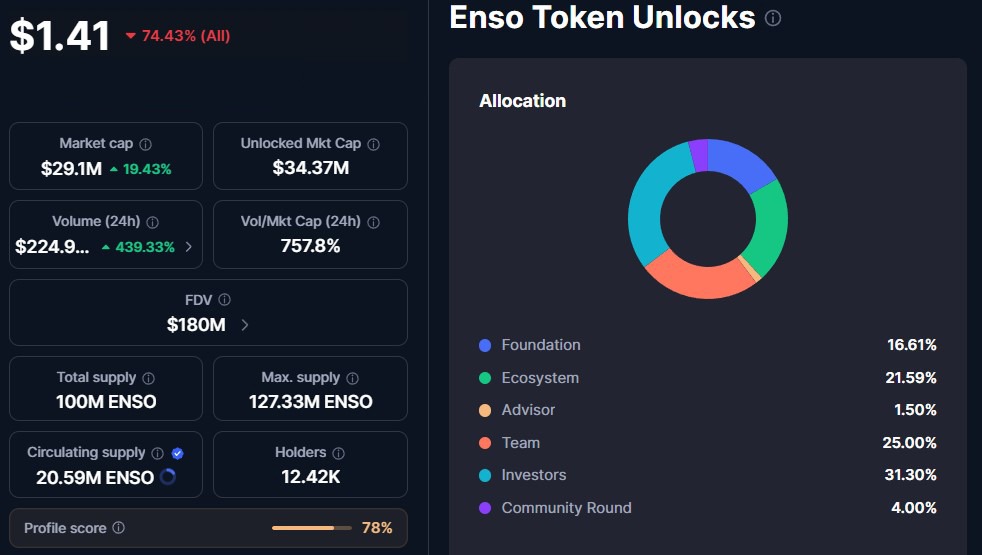Click the Total supply info icon

149,378
